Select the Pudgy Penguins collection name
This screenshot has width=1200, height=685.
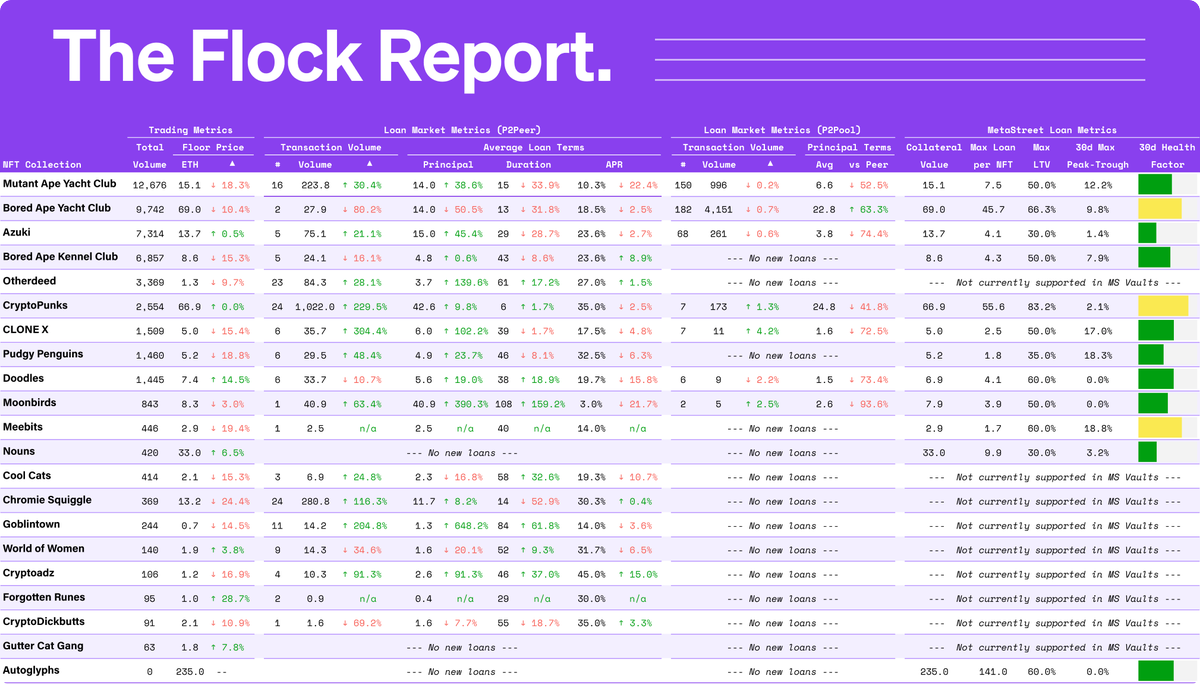[x=43, y=354]
